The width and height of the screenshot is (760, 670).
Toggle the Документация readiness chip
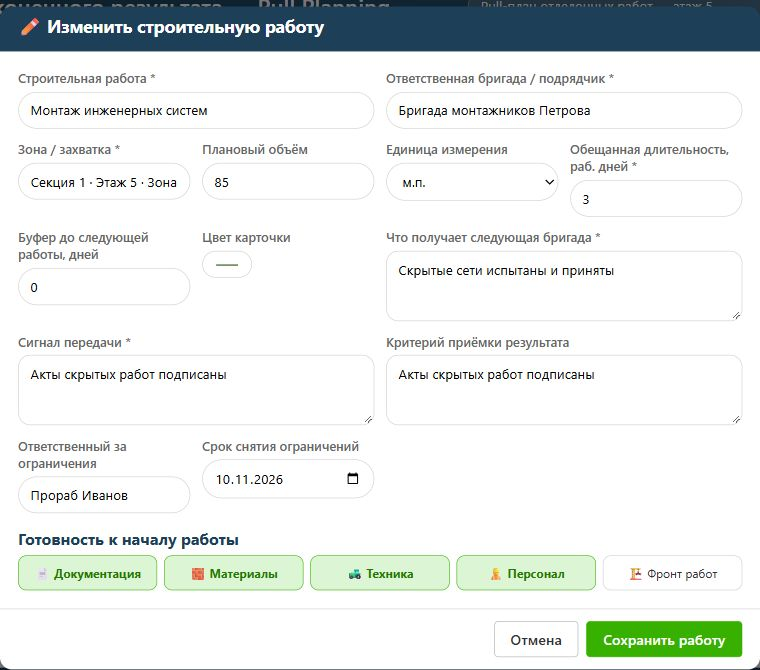pos(88,573)
